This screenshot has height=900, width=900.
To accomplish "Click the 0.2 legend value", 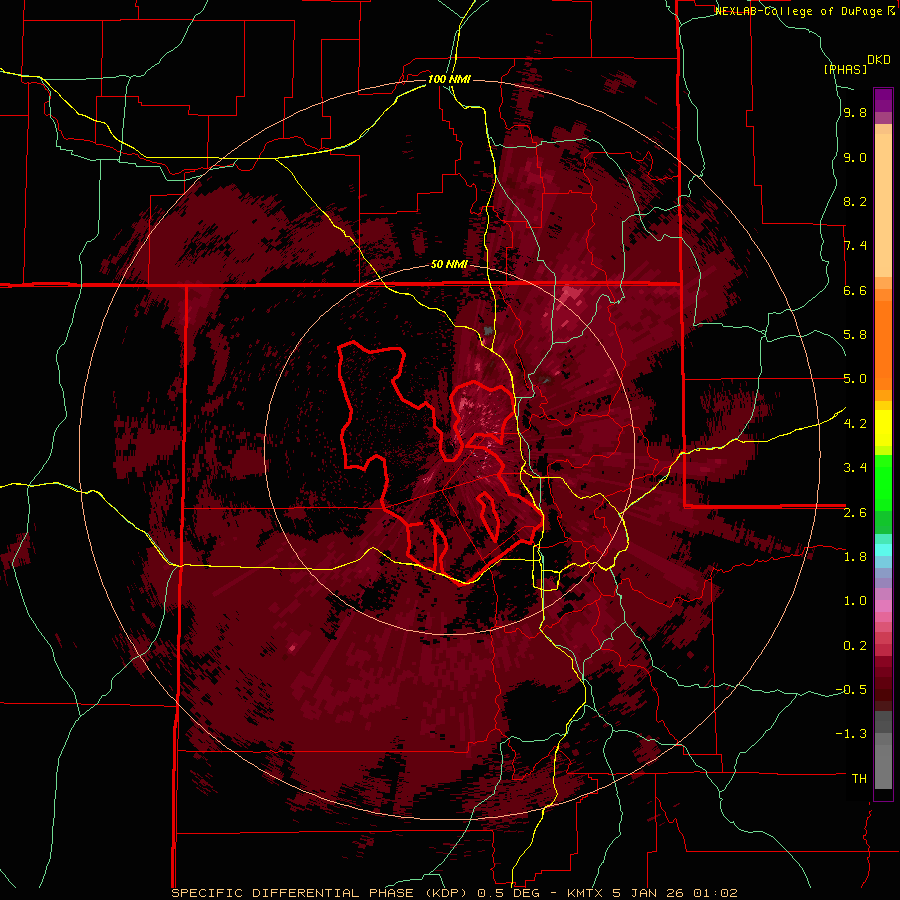I will click(x=855, y=646).
